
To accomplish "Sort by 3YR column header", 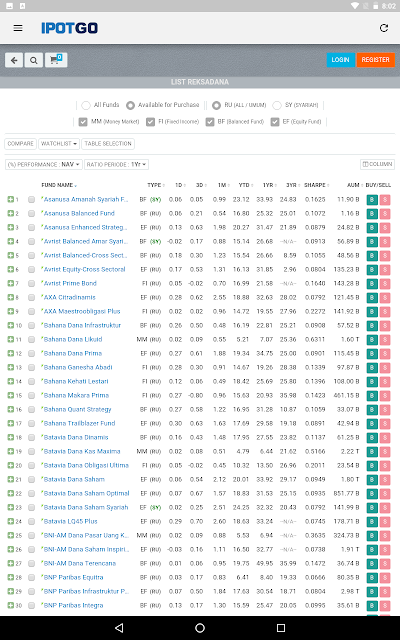I will click(x=293, y=185).
